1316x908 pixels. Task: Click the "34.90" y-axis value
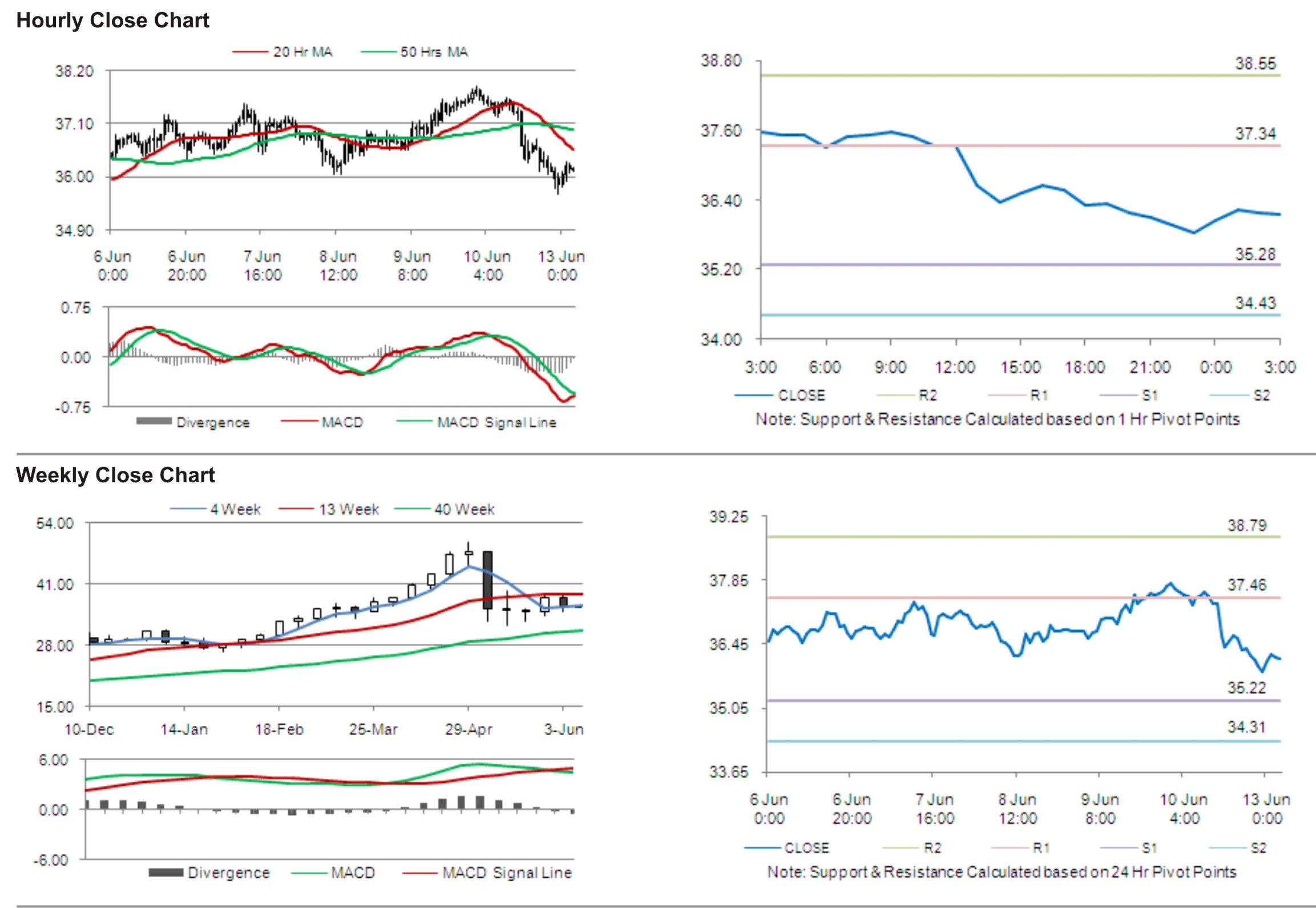74,230
